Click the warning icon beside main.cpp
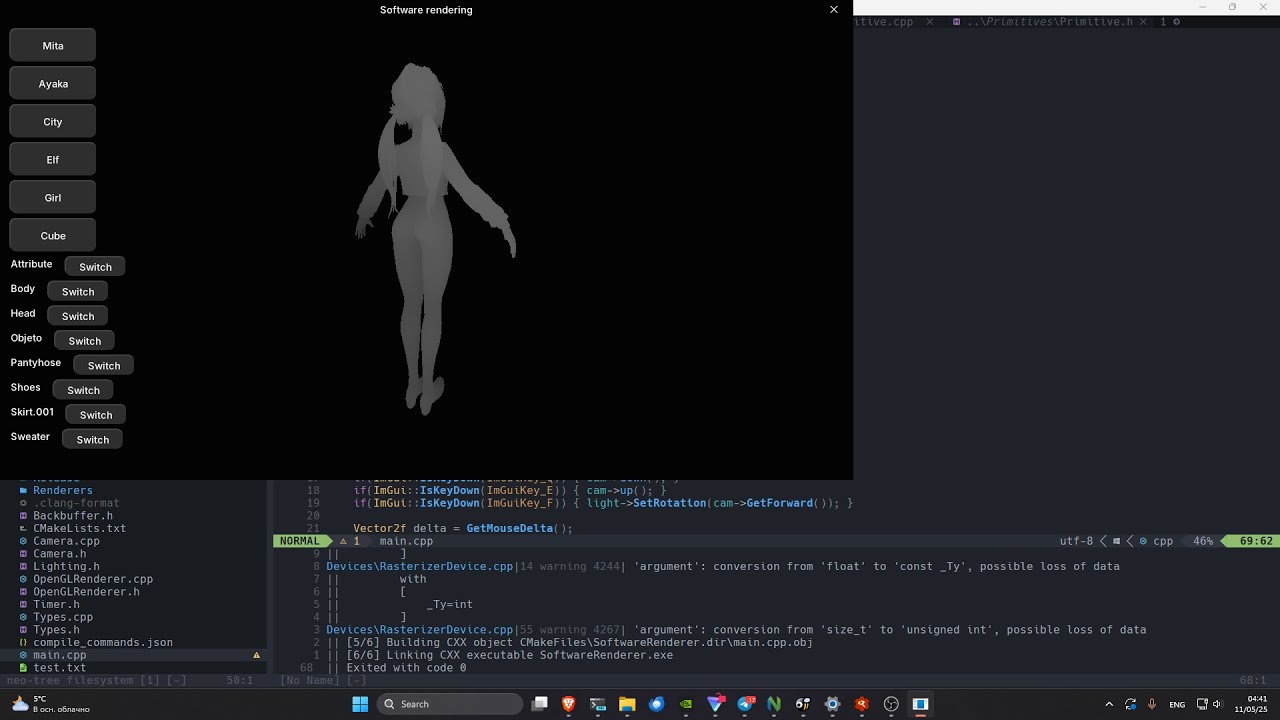Screen dimensions: 1280x720 point(256,655)
